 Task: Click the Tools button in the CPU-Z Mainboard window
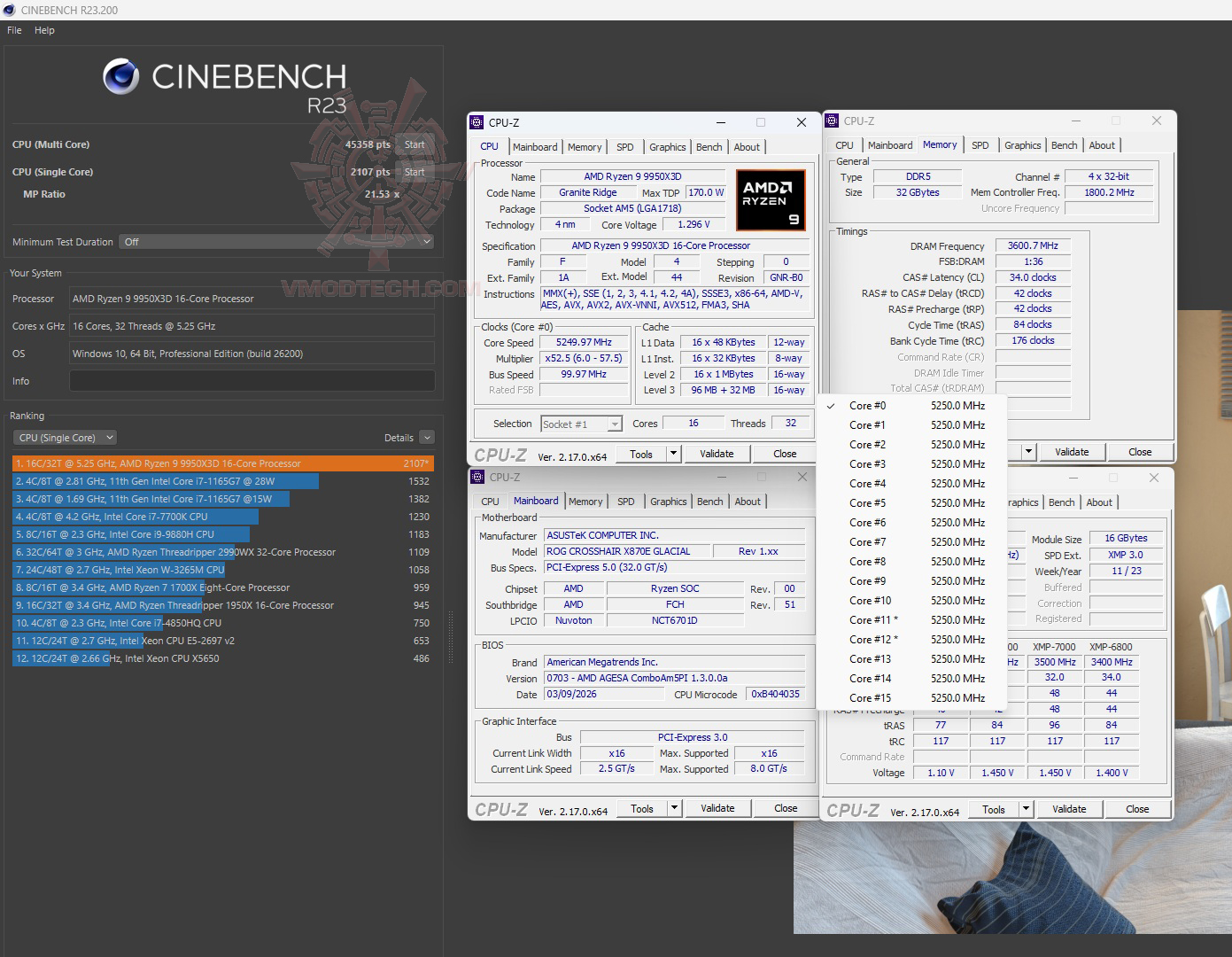(642, 808)
